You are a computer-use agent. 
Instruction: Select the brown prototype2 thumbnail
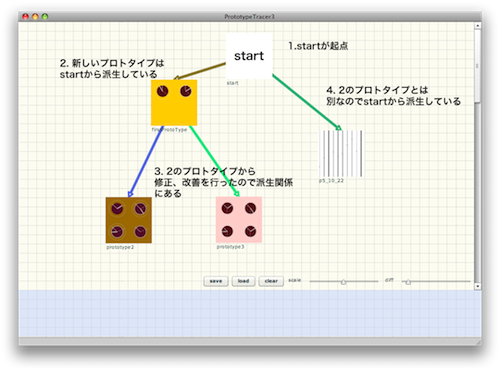point(129,220)
